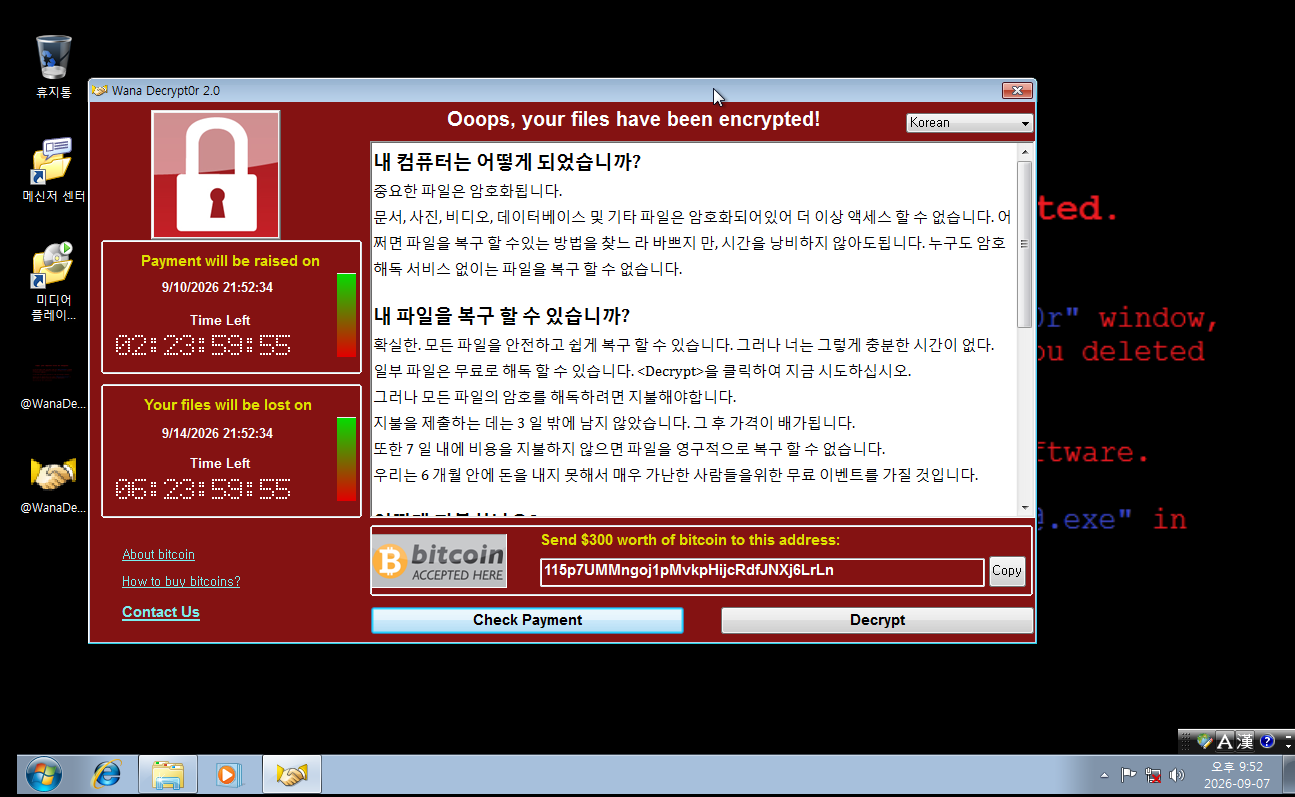1295x797 pixels.
Task: Click the Show desktop button at taskbar end
Action: coord(1288,775)
